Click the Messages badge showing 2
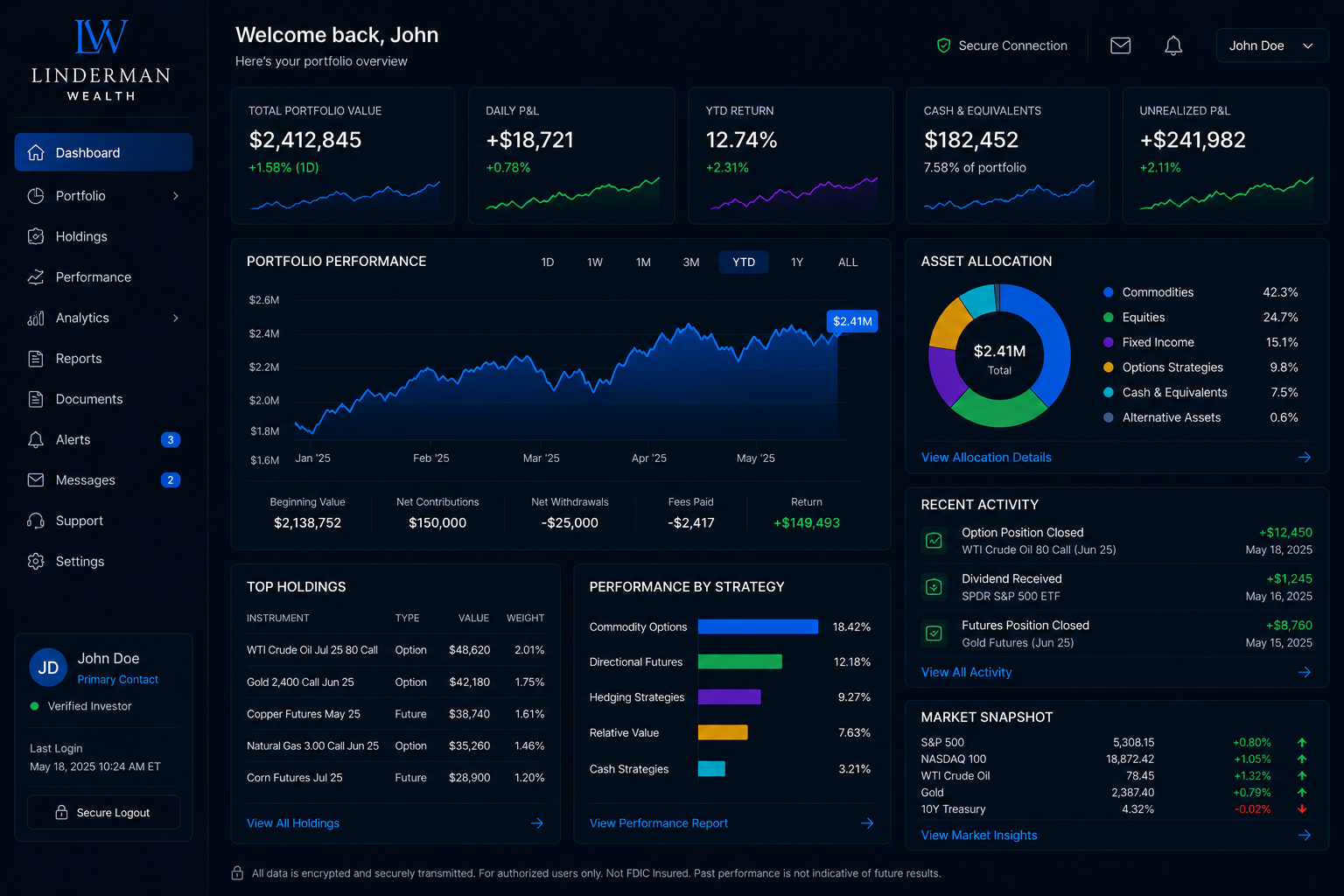The image size is (1344, 896). (x=171, y=479)
